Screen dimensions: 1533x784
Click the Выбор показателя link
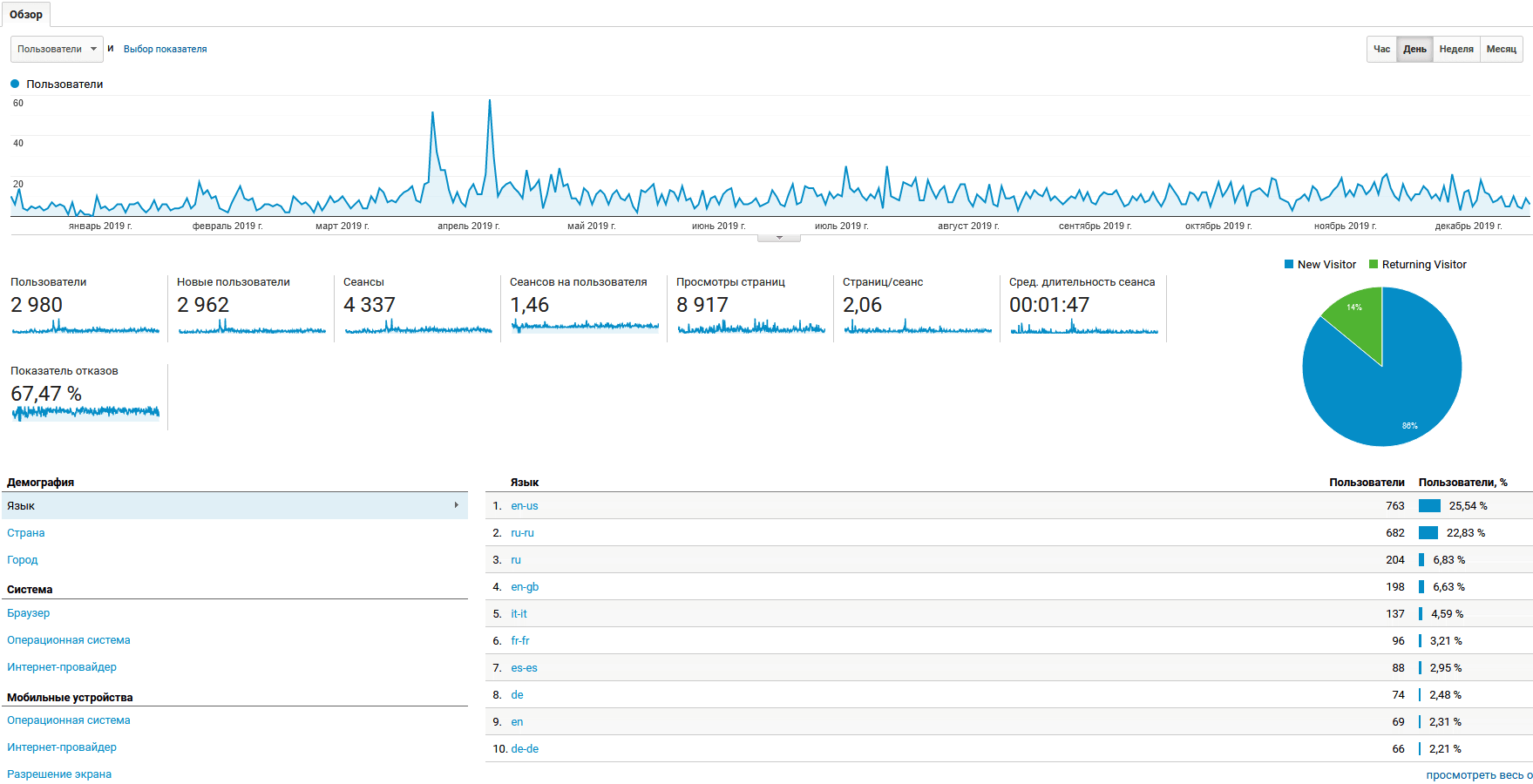click(x=165, y=49)
